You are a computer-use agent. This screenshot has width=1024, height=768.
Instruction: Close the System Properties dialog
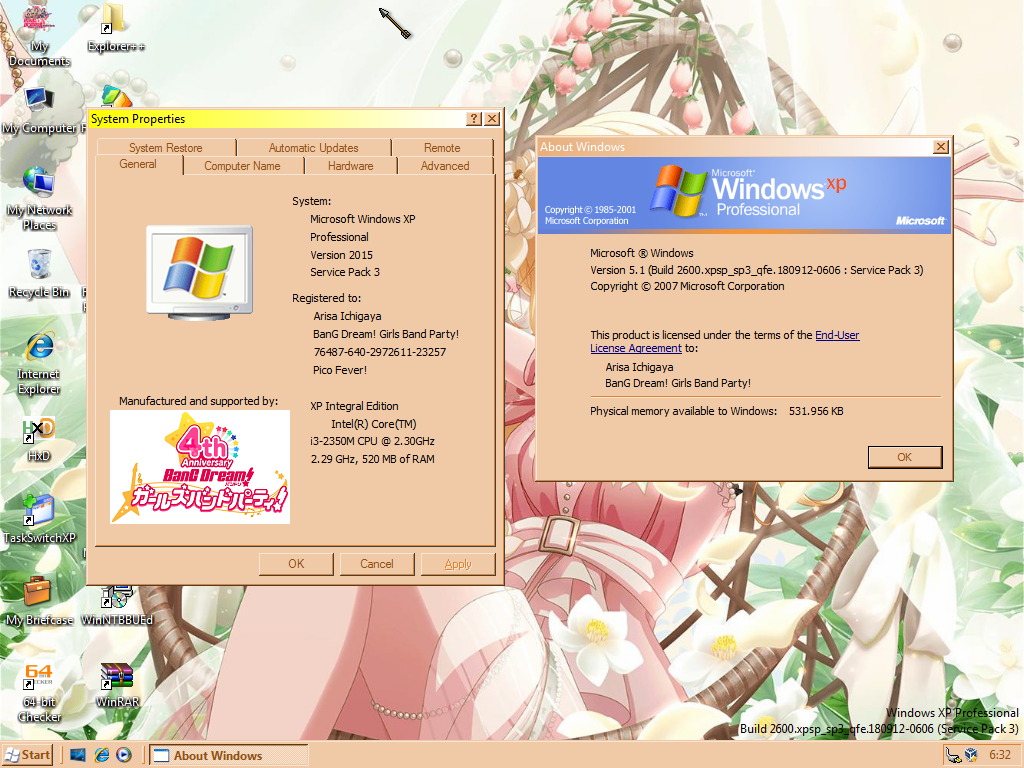492,119
